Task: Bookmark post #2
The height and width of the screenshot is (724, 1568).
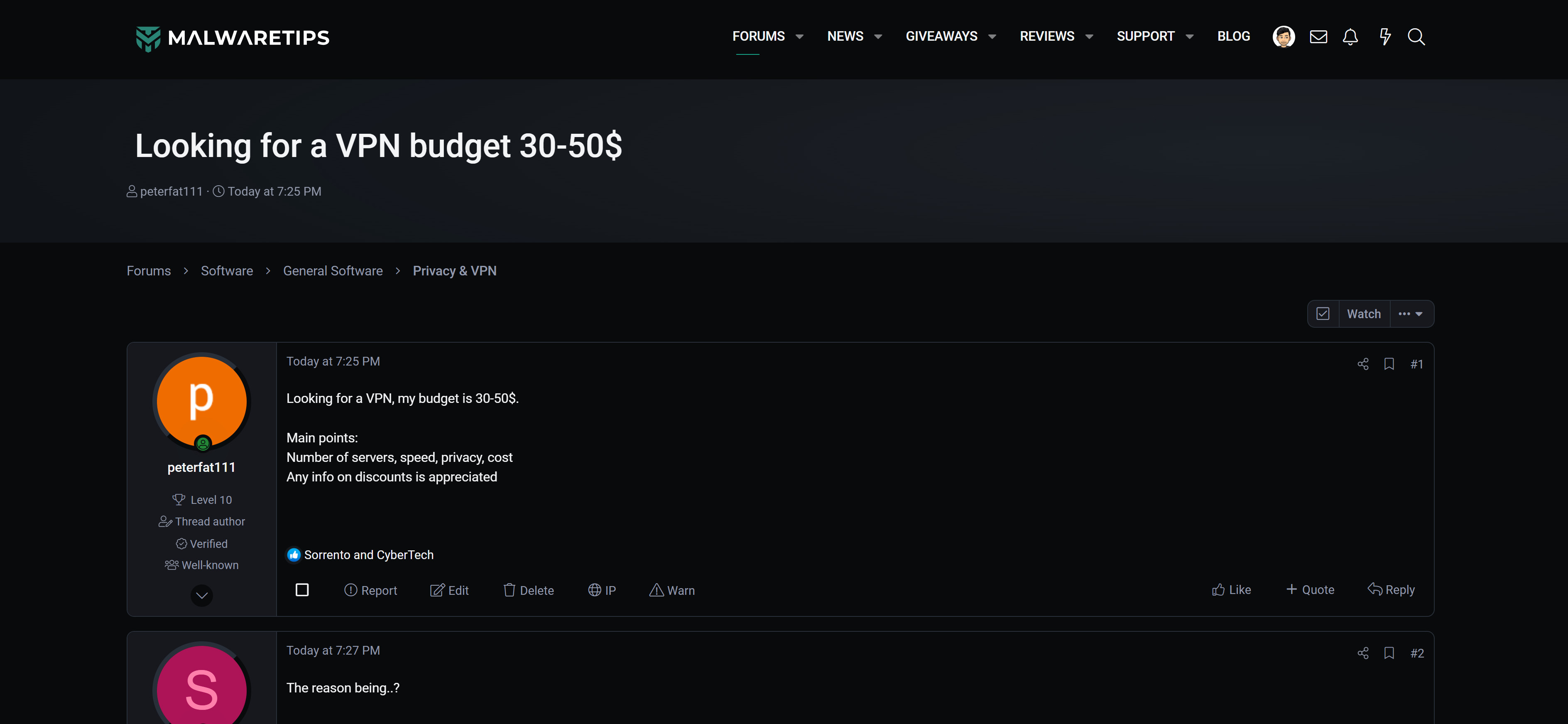Action: pos(1389,653)
